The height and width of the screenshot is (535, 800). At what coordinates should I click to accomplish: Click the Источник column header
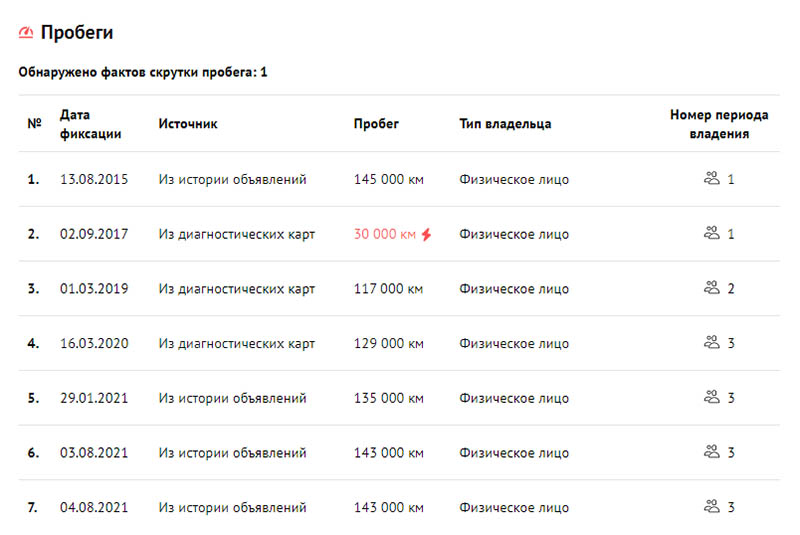click(x=188, y=124)
